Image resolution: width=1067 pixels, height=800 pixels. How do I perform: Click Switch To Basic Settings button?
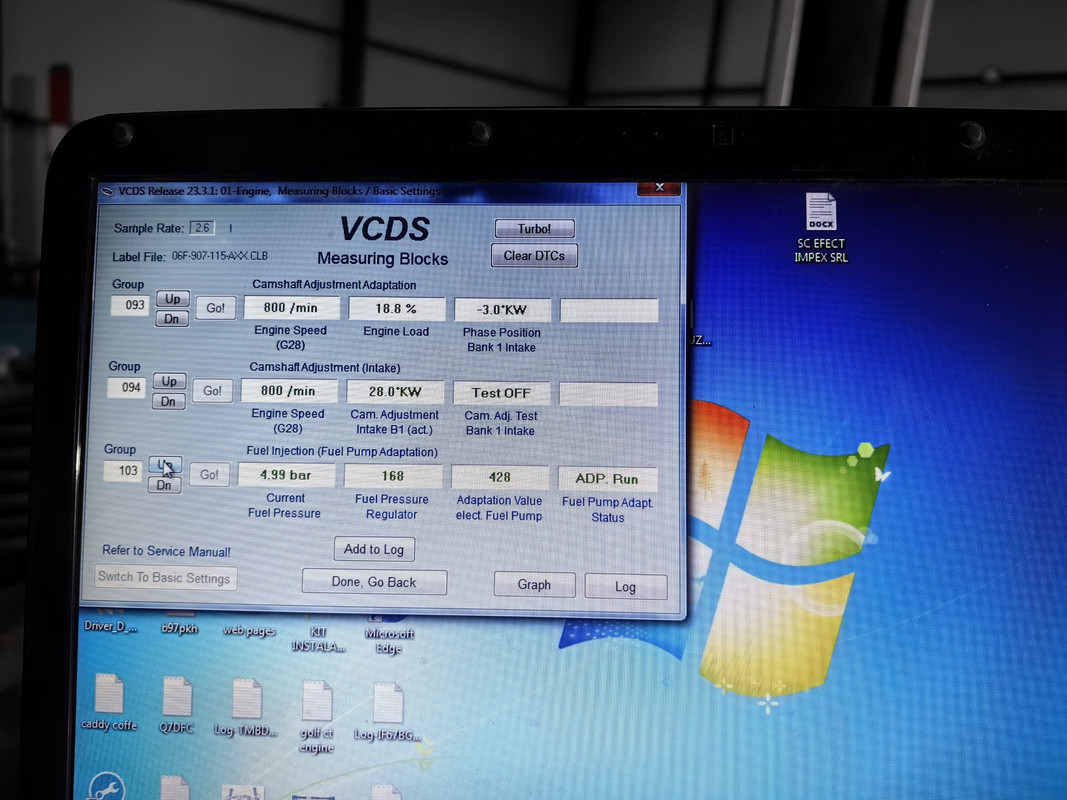tap(165, 578)
